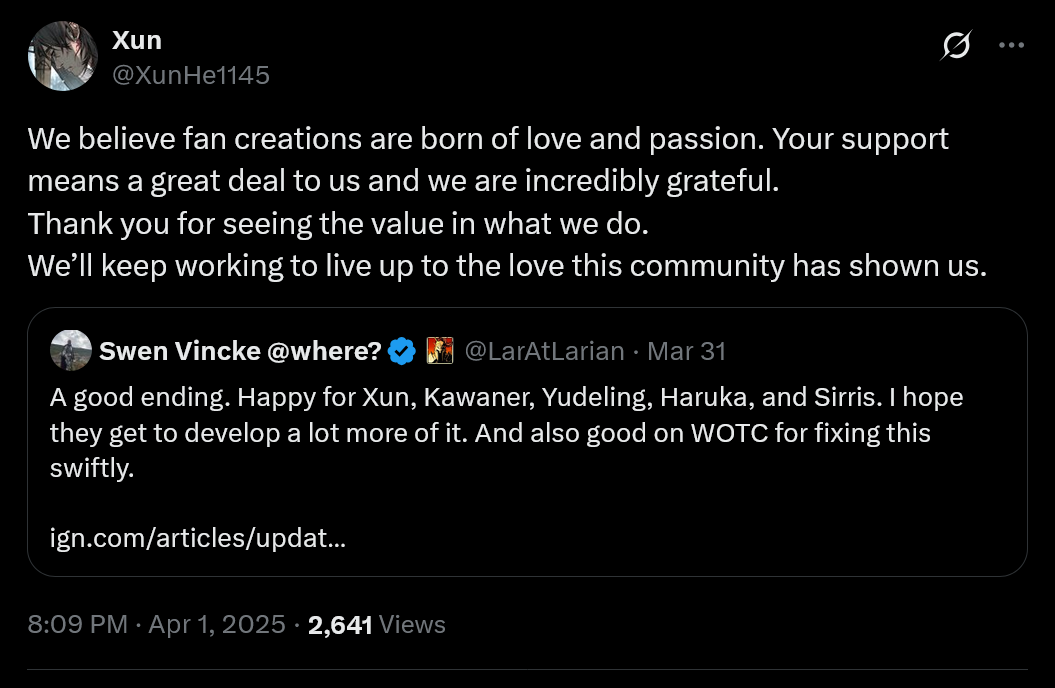Click the 2,641 Views count
1055x688 pixels.
tap(377, 625)
